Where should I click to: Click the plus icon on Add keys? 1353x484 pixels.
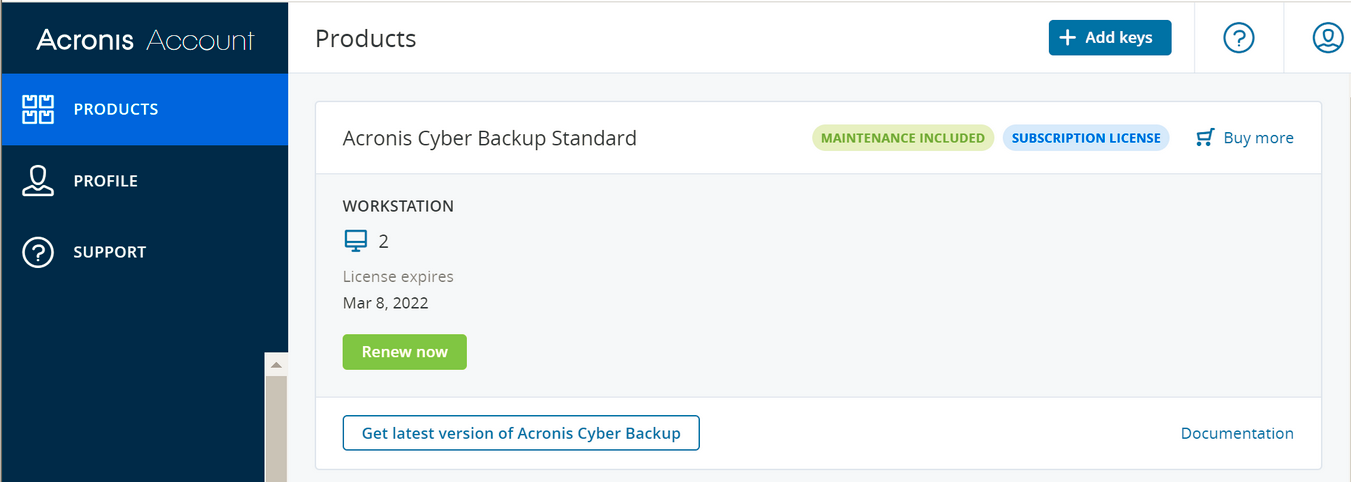click(x=1067, y=38)
